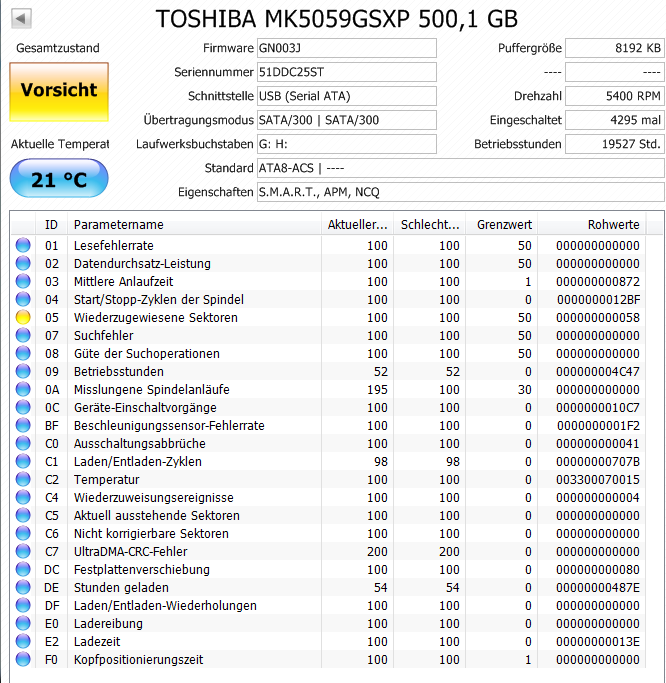
Task: Click the status icon for Stunden geladen
Action: 23,588
